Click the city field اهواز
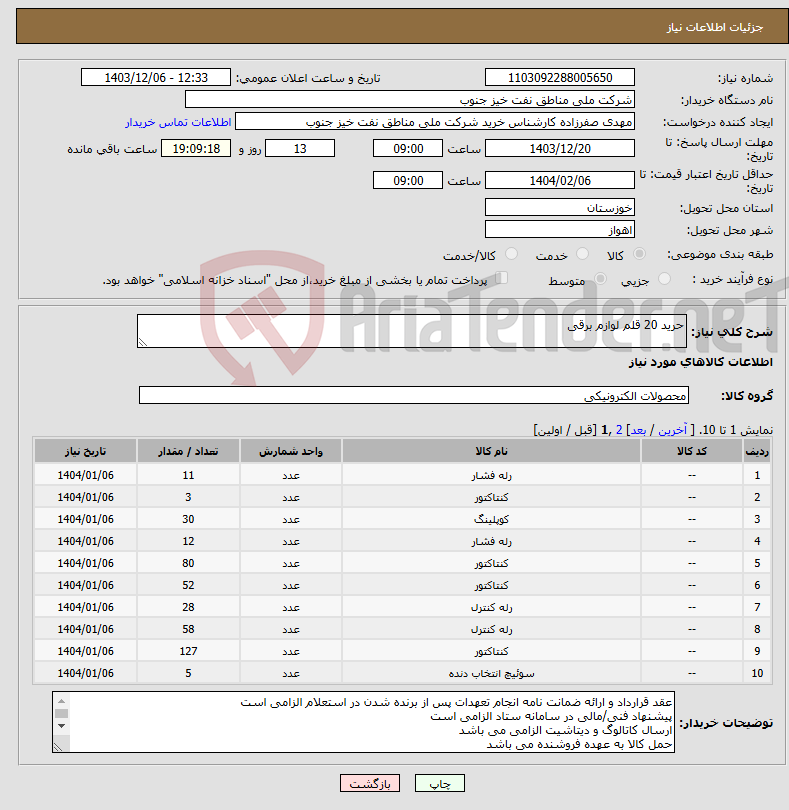Screen dimensions: 789x810 pos(560,229)
